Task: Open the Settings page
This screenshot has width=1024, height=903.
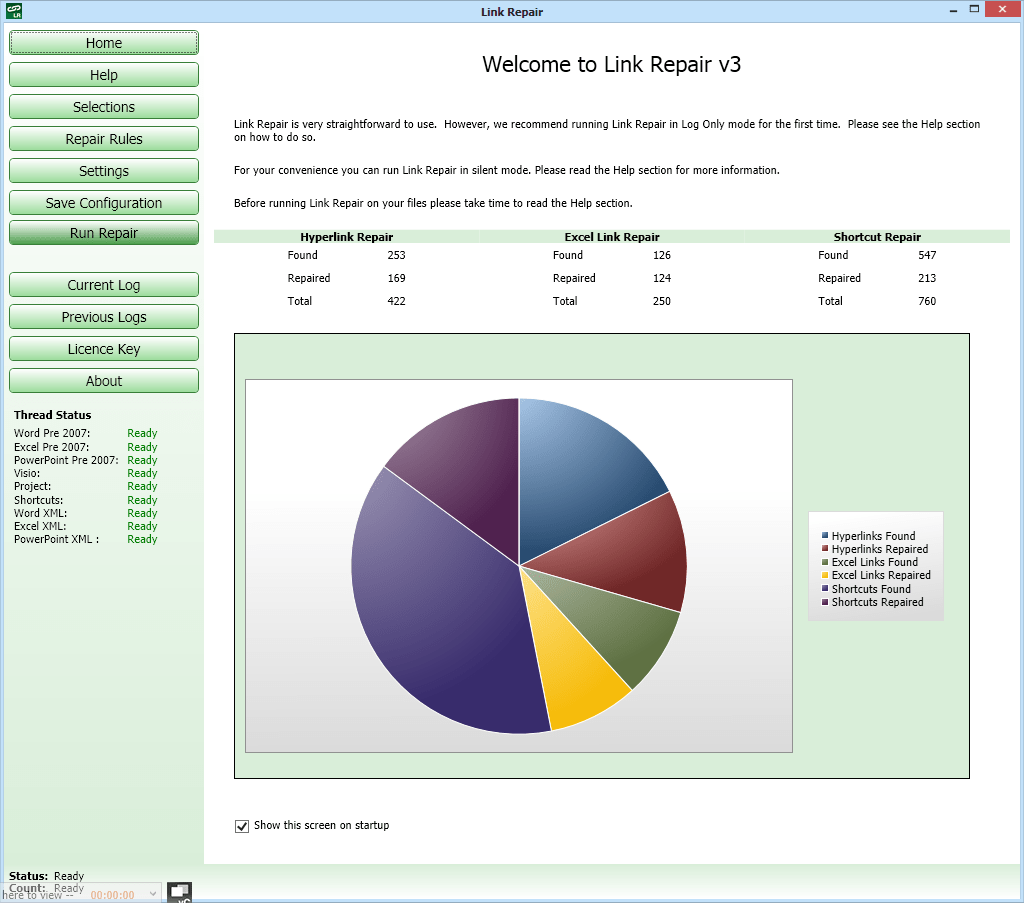Action: [x=104, y=171]
